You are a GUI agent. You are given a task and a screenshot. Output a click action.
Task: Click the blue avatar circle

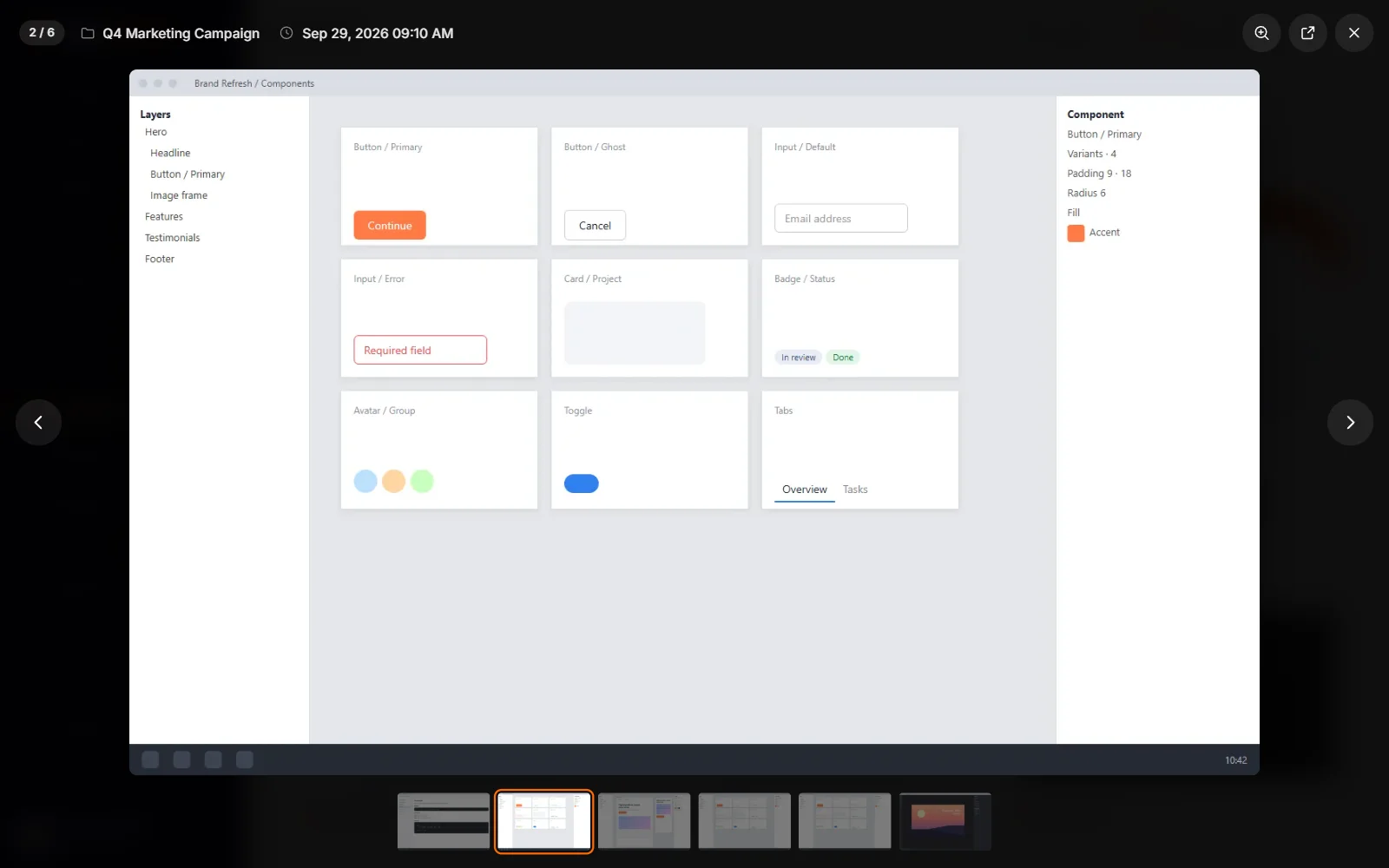tap(365, 481)
